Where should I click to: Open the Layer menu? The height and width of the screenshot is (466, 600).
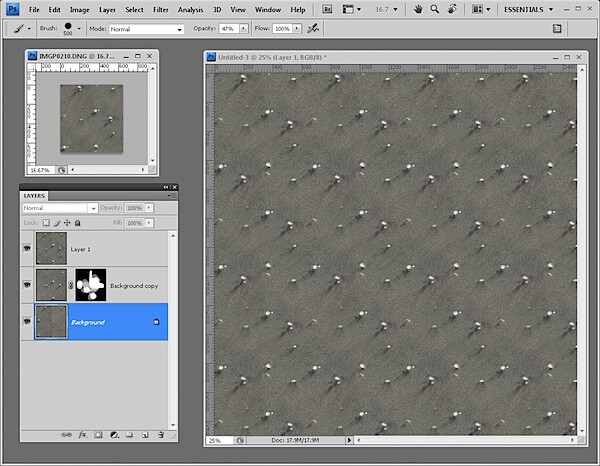[107, 10]
